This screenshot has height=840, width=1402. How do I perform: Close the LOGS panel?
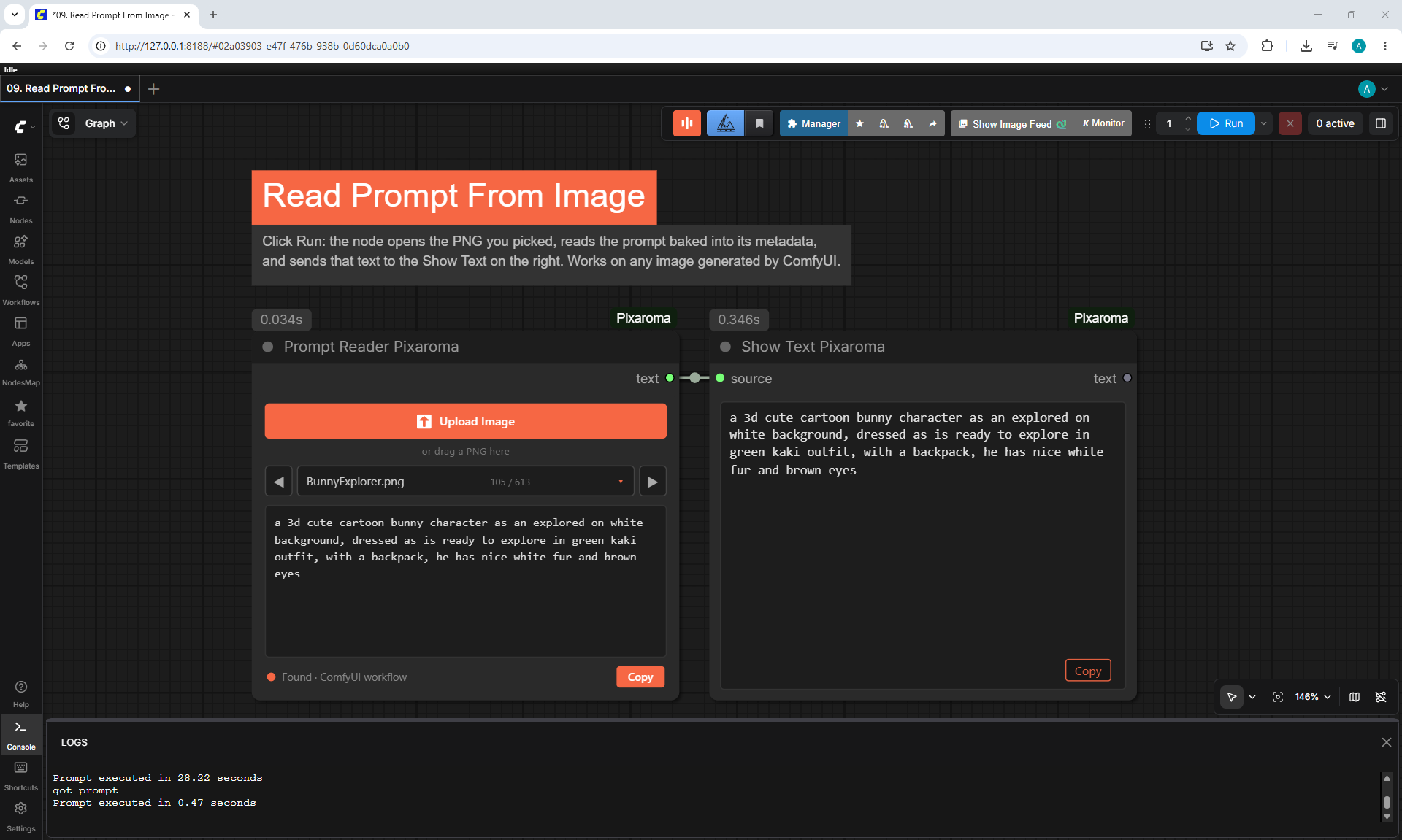point(1386,742)
